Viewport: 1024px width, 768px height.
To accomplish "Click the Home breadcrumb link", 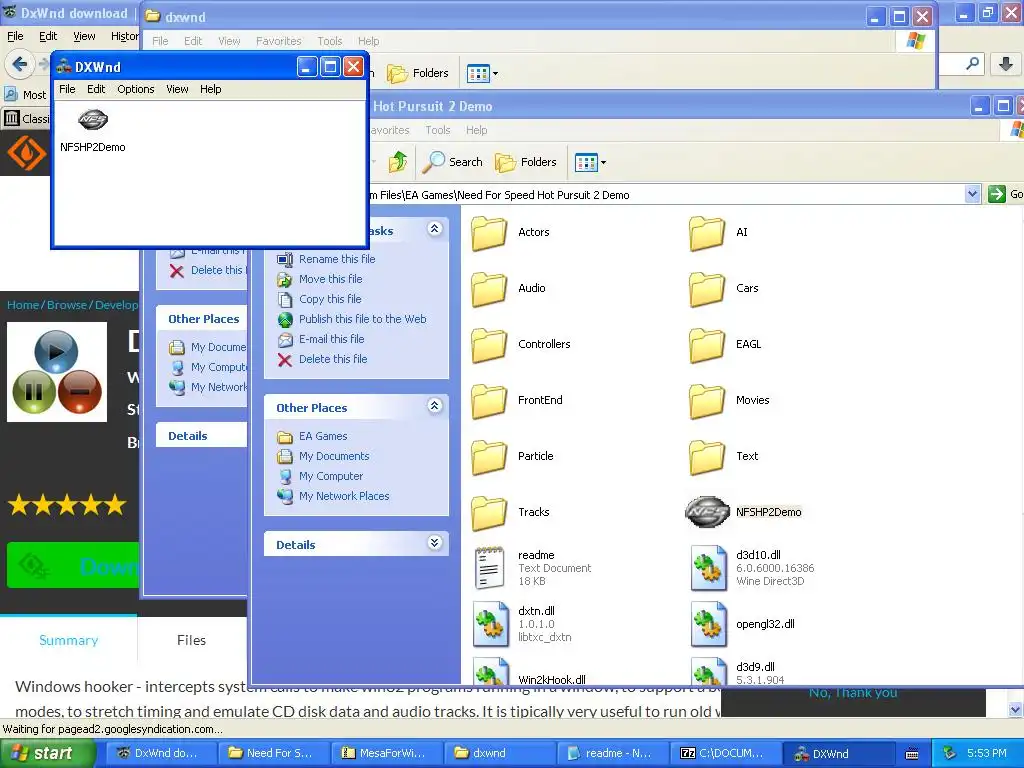I will coord(23,305).
